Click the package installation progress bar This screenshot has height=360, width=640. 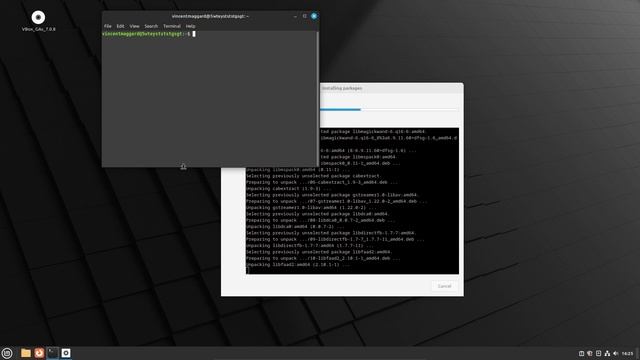pyautogui.click(x=389, y=109)
